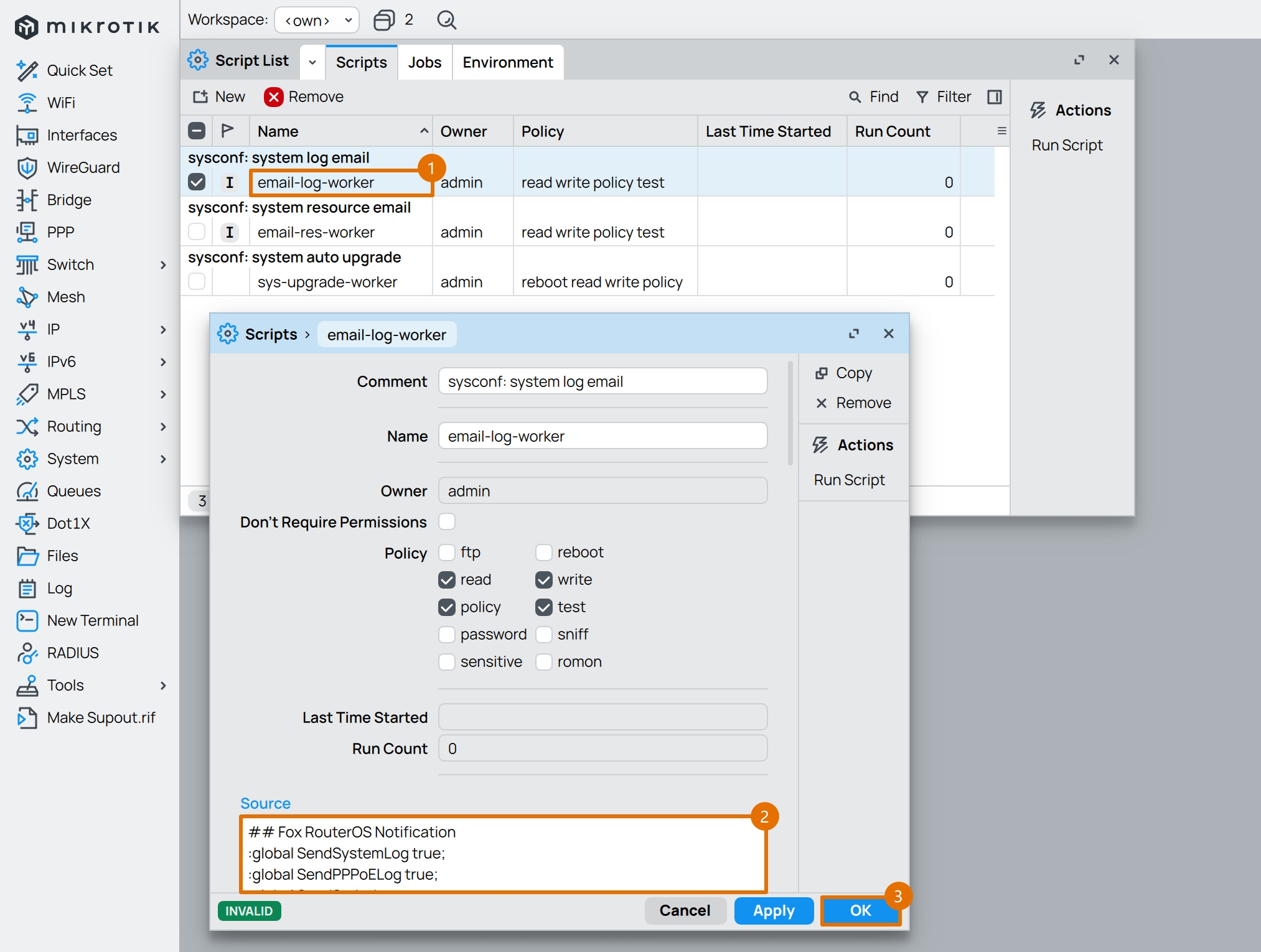Click the Find magnifier in Script List
Viewport: 1261px width, 952px height.
(x=855, y=96)
